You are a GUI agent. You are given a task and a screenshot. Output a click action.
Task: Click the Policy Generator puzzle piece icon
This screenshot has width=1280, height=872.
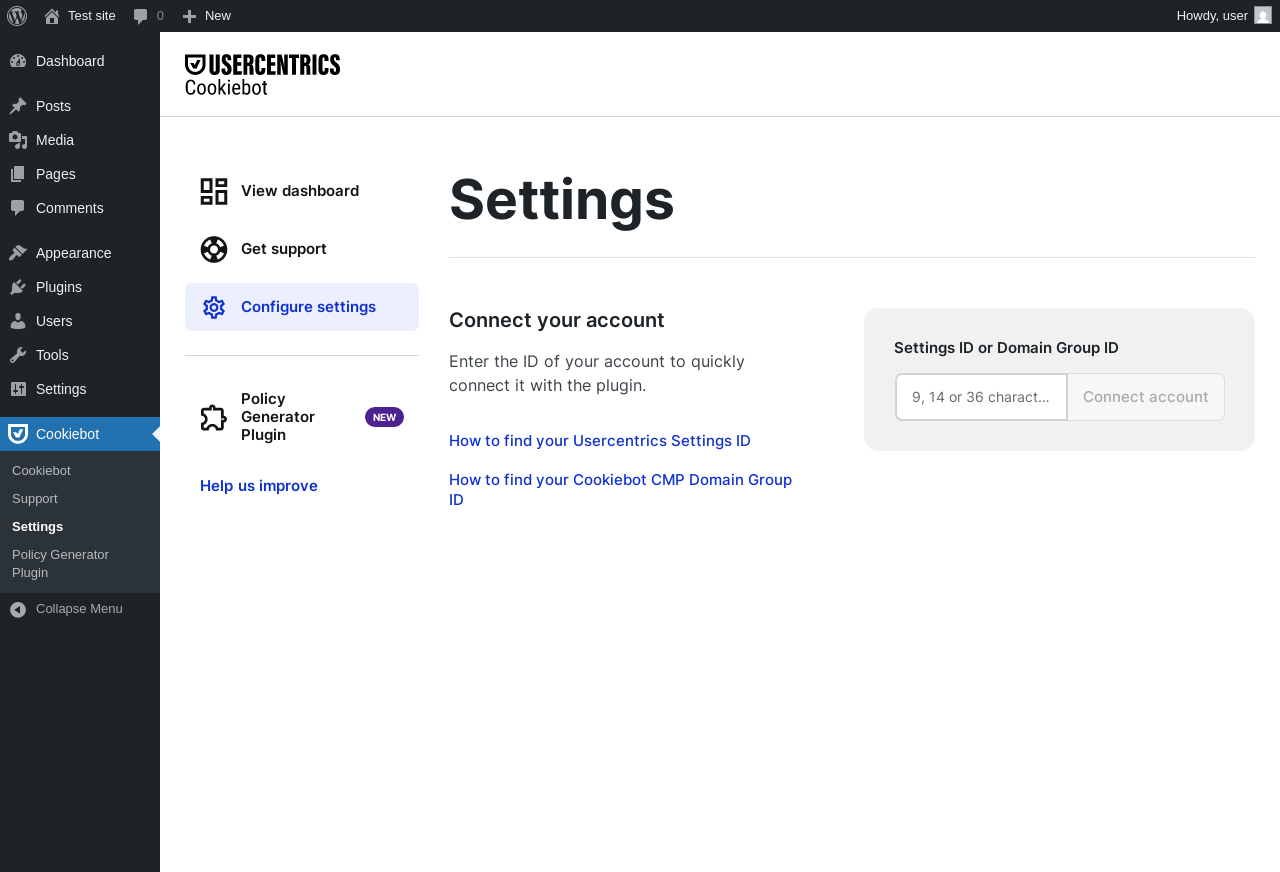tap(214, 417)
